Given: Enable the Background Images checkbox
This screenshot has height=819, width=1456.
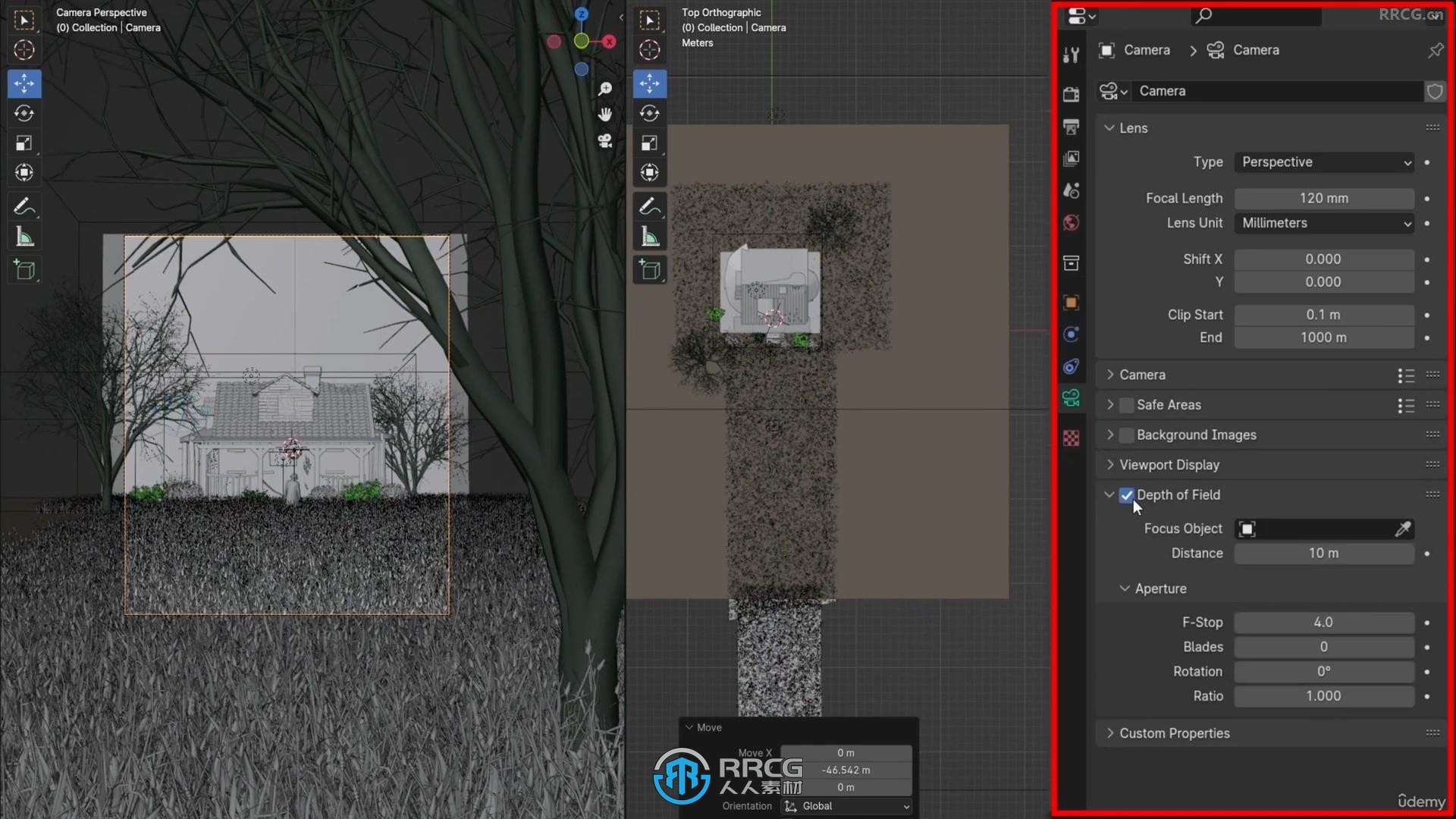Looking at the screenshot, I should pos(1127,435).
